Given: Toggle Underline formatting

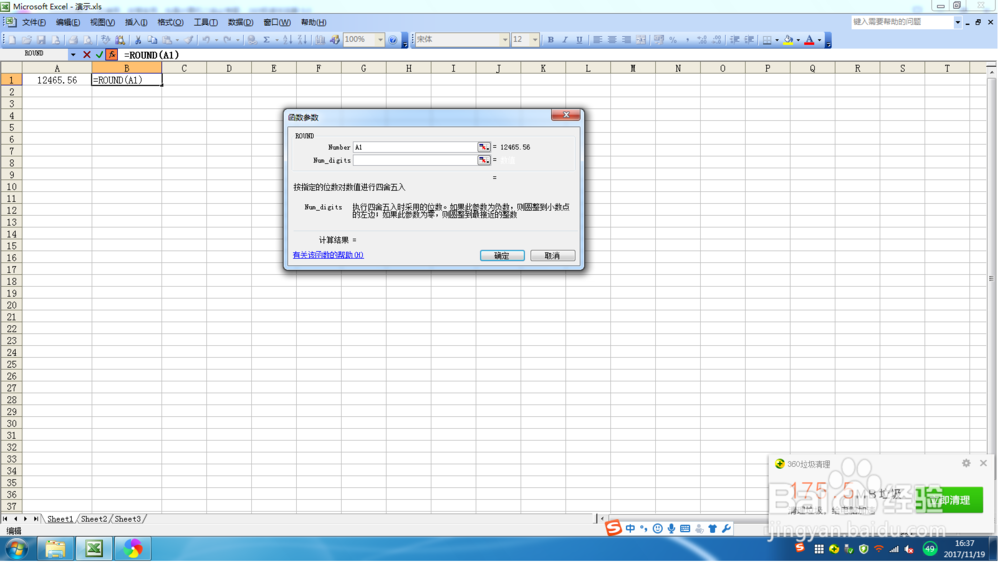Looking at the screenshot, I should 580,40.
